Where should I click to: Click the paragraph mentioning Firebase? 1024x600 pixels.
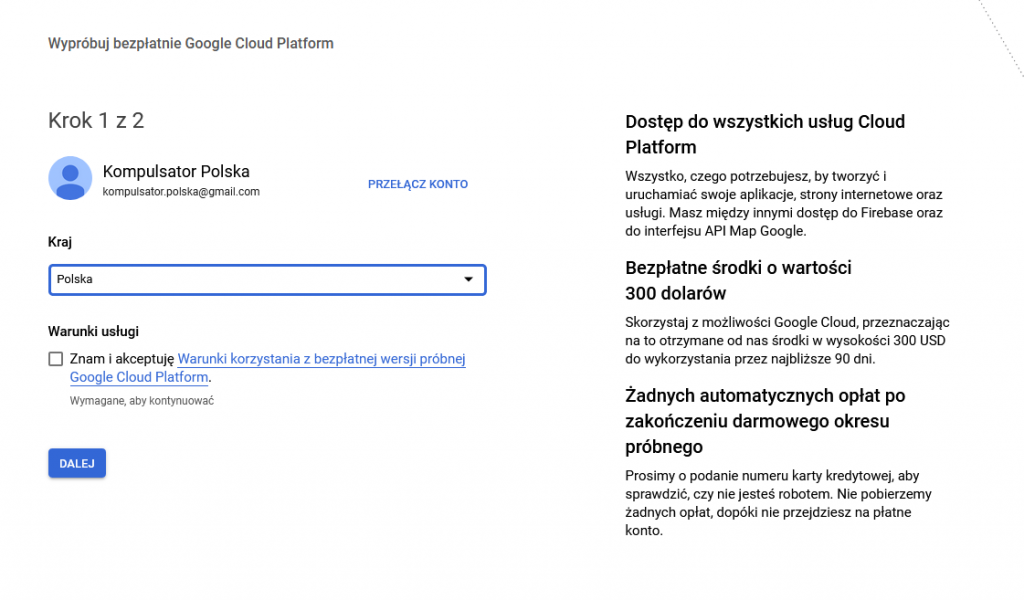(x=784, y=204)
